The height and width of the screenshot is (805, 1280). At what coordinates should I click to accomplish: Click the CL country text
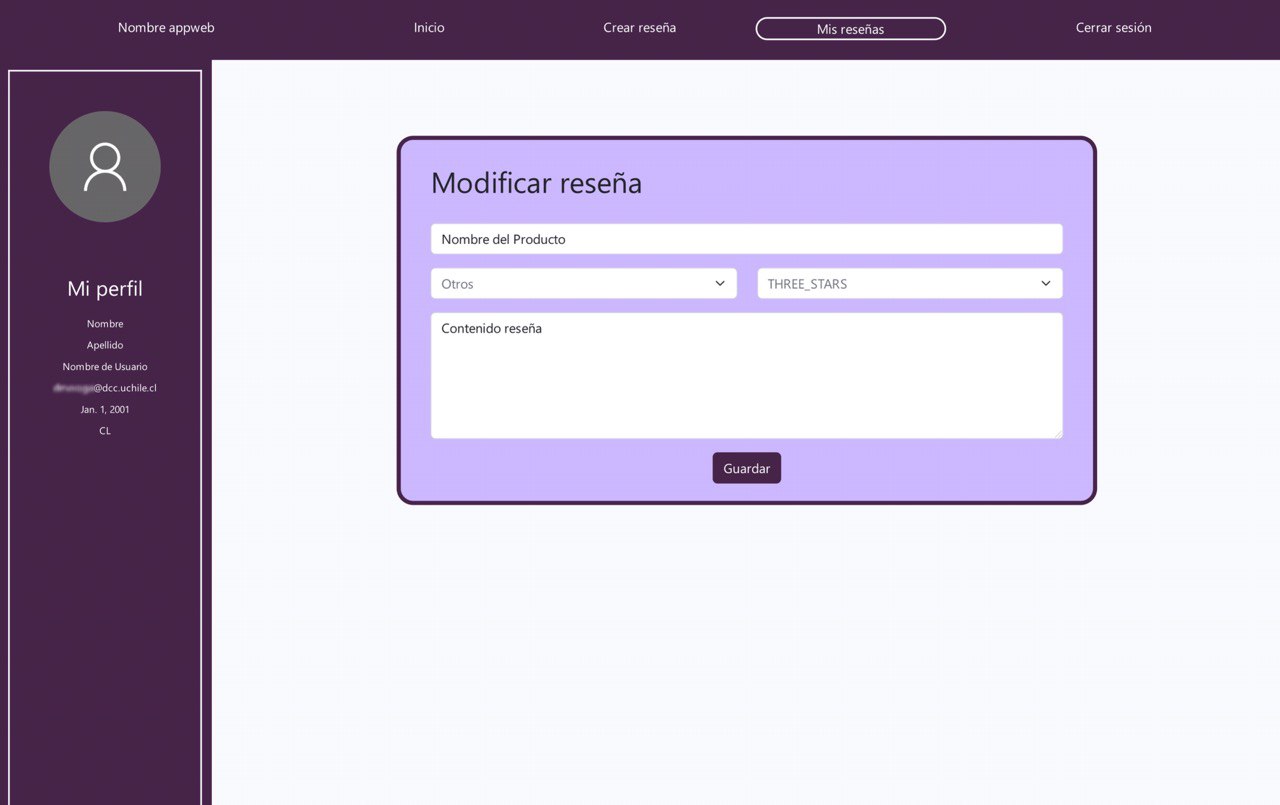pyautogui.click(x=105, y=431)
